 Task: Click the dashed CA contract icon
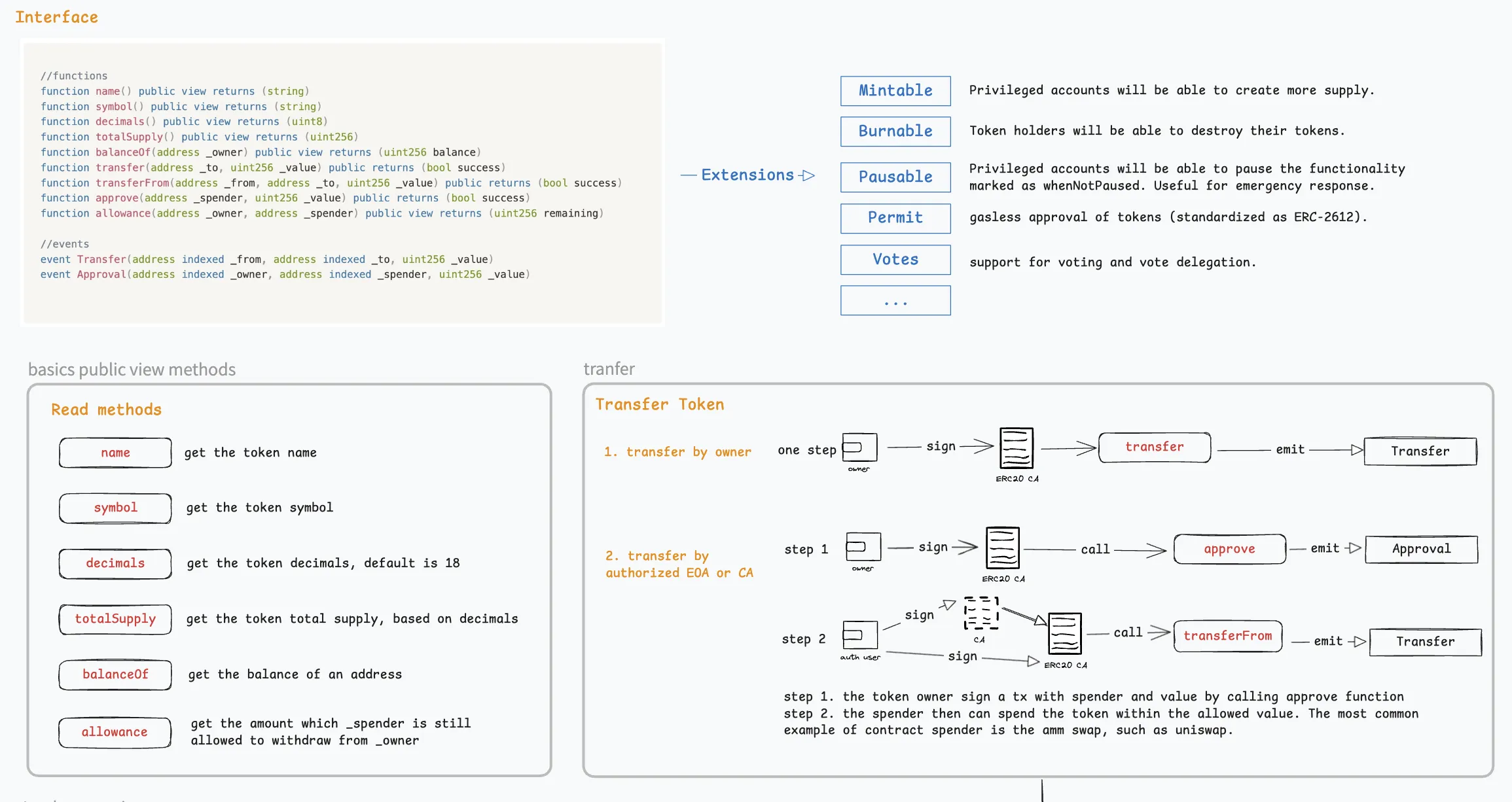click(x=981, y=613)
